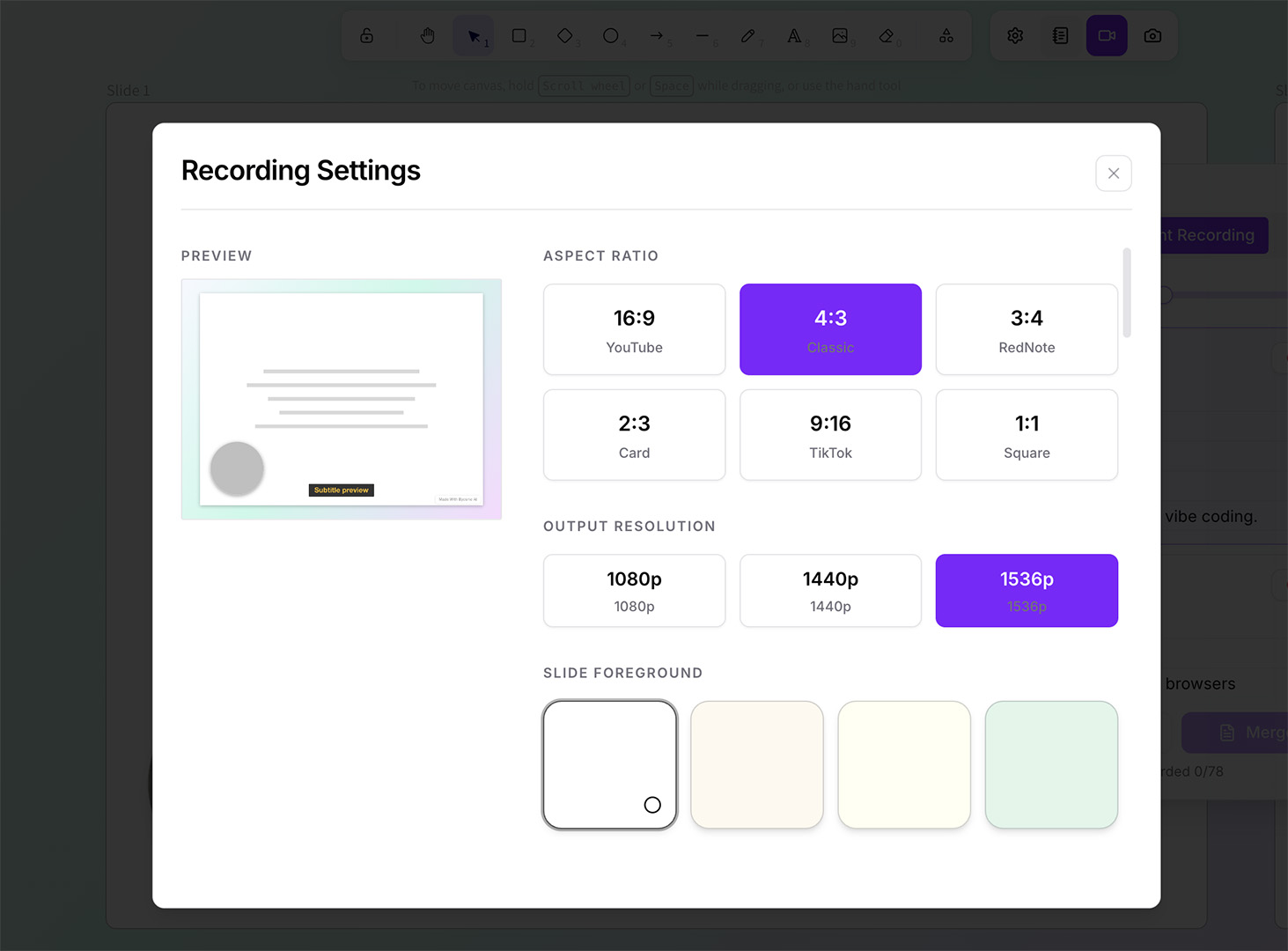Set output resolution to 1080p
The image size is (1288, 951).
[x=635, y=591]
